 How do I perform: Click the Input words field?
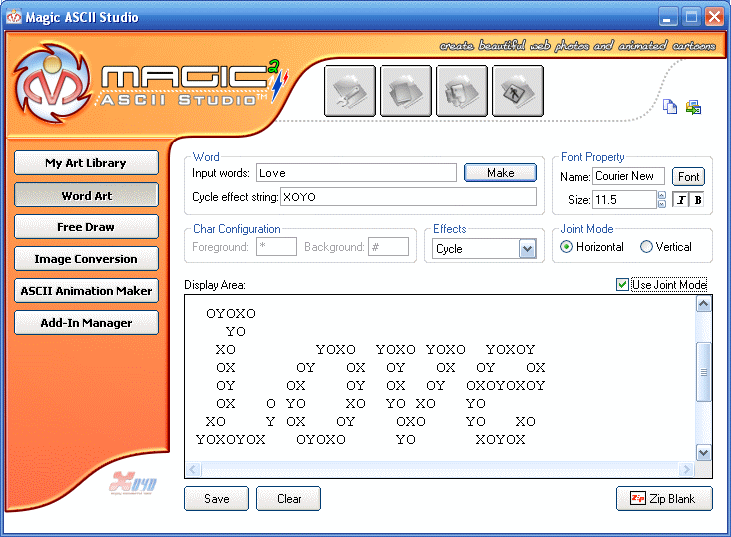point(356,172)
